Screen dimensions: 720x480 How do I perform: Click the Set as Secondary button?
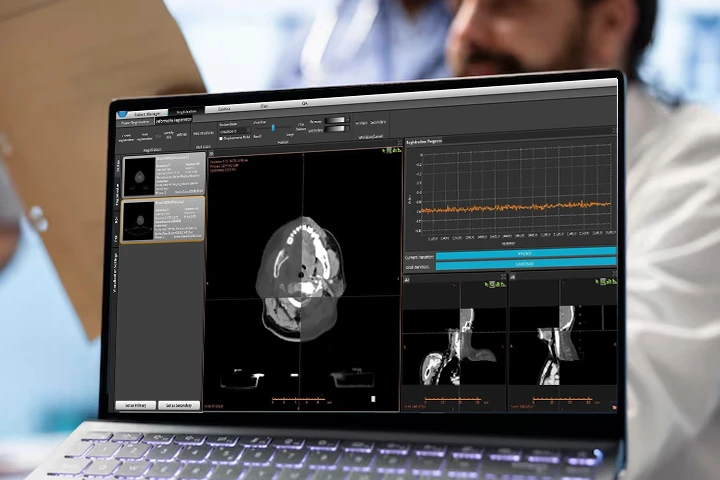pos(179,405)
